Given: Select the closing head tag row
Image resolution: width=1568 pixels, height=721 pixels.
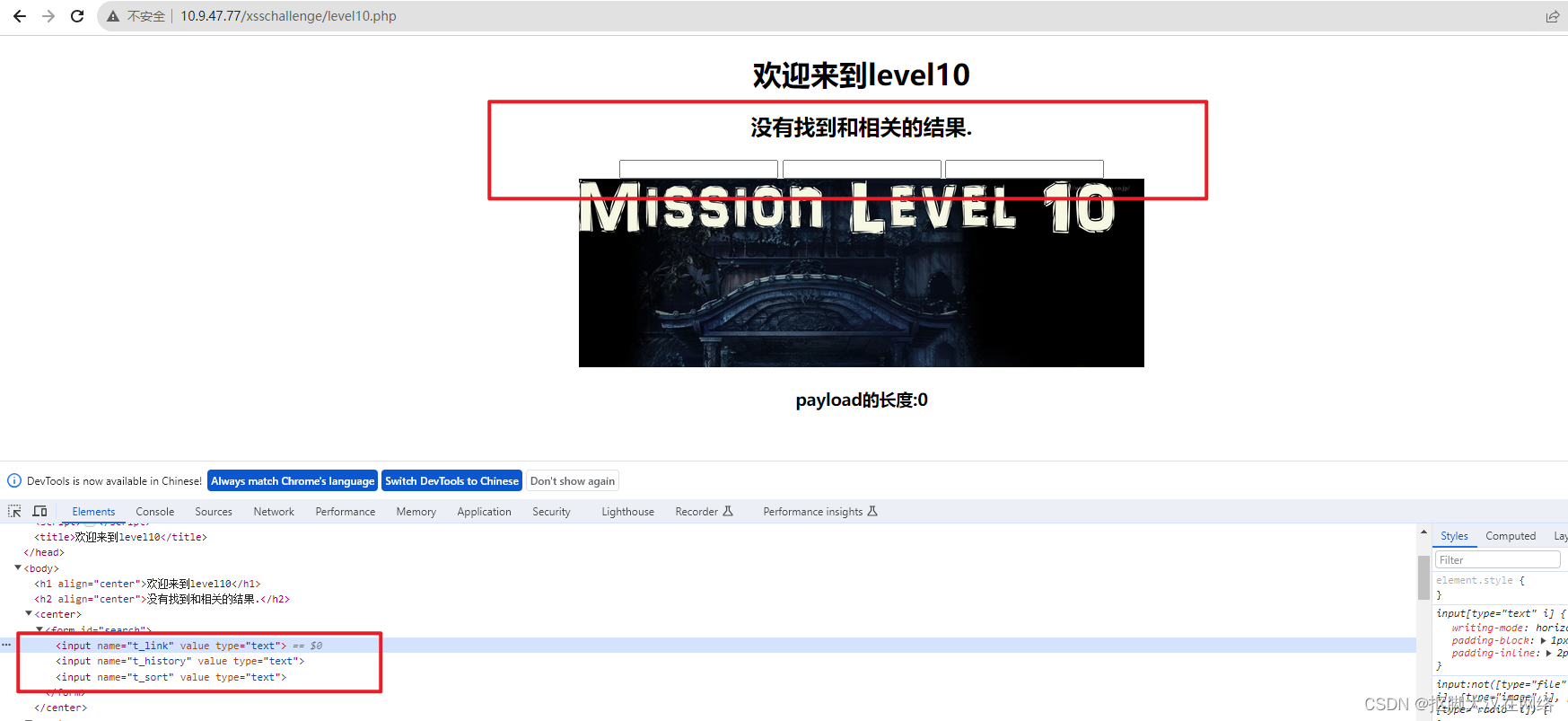Looking at the screenshot, I should click(x=44, y=552).
